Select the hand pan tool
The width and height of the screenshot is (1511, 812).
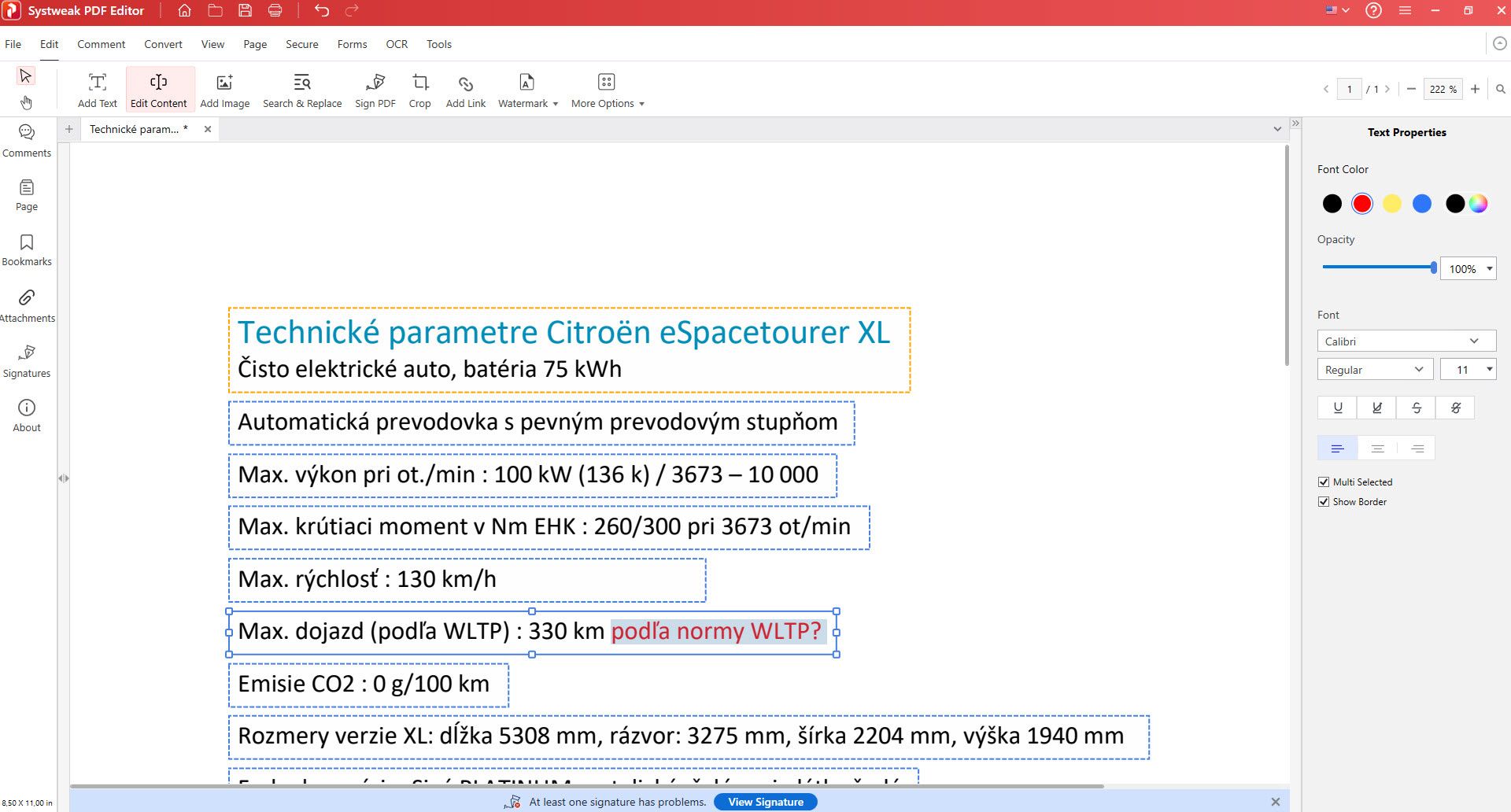click(x=26, y=103)
